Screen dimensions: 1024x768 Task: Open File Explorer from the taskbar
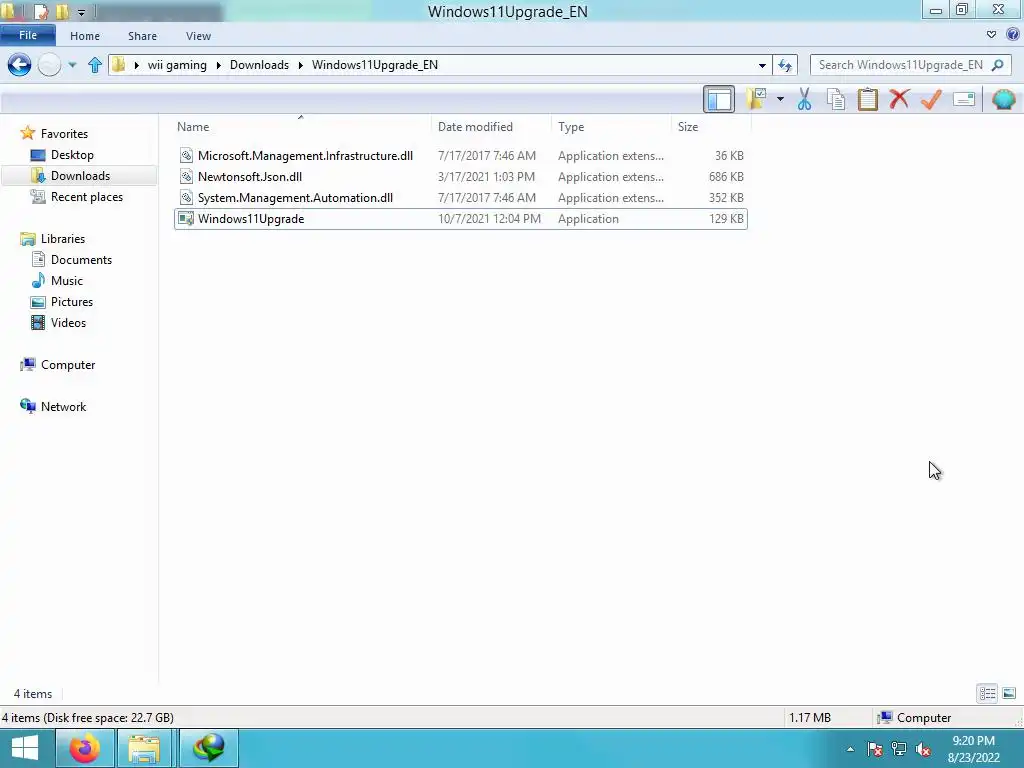(144, 748)
